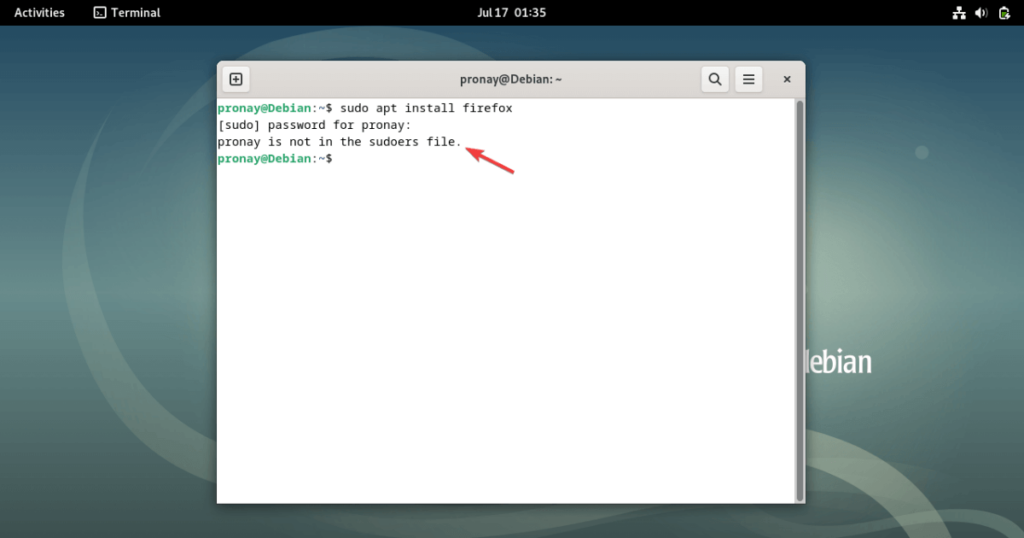1024x538 pixels.
Task: Open the terminal hamburger menu
Action: (748, 79)
